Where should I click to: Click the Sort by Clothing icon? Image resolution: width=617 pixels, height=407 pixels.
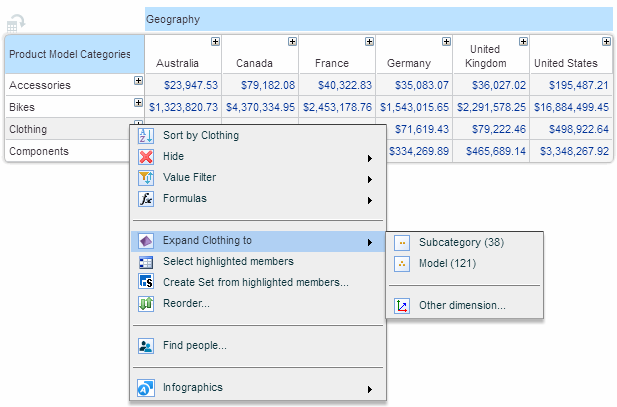(146, 136)
